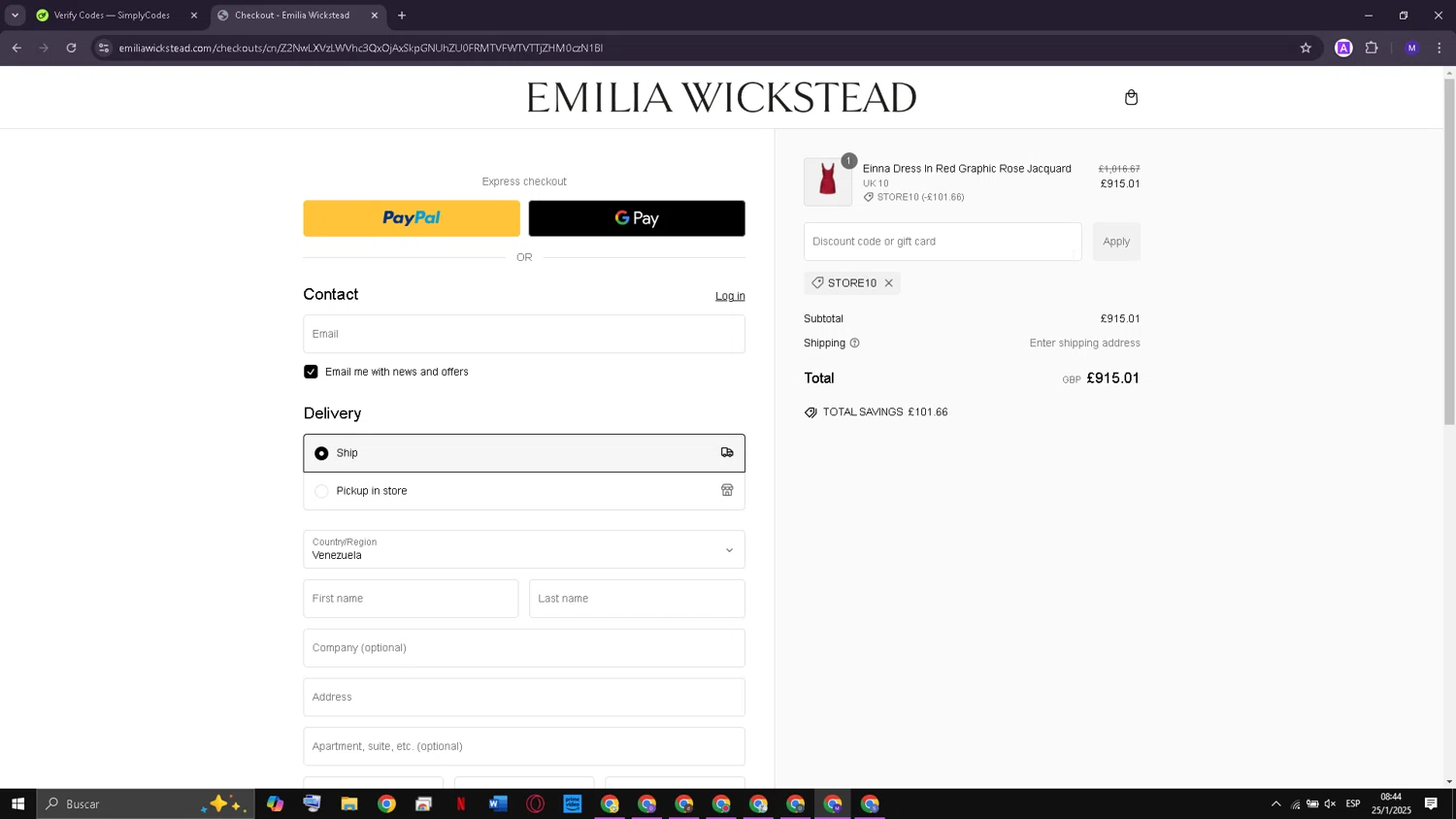Click the muted volume icon
1456x819 pixels.
click(1330, 803)
